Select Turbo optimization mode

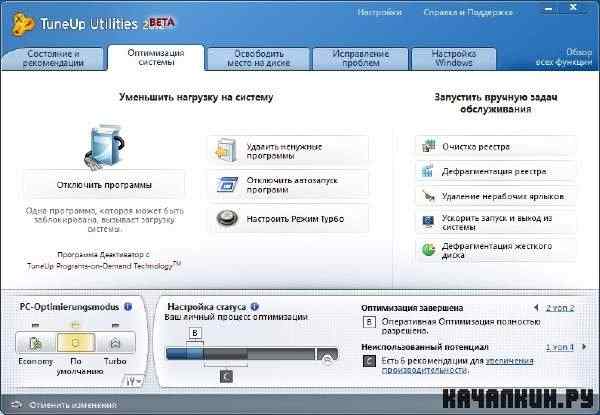[x=115, y=343]
